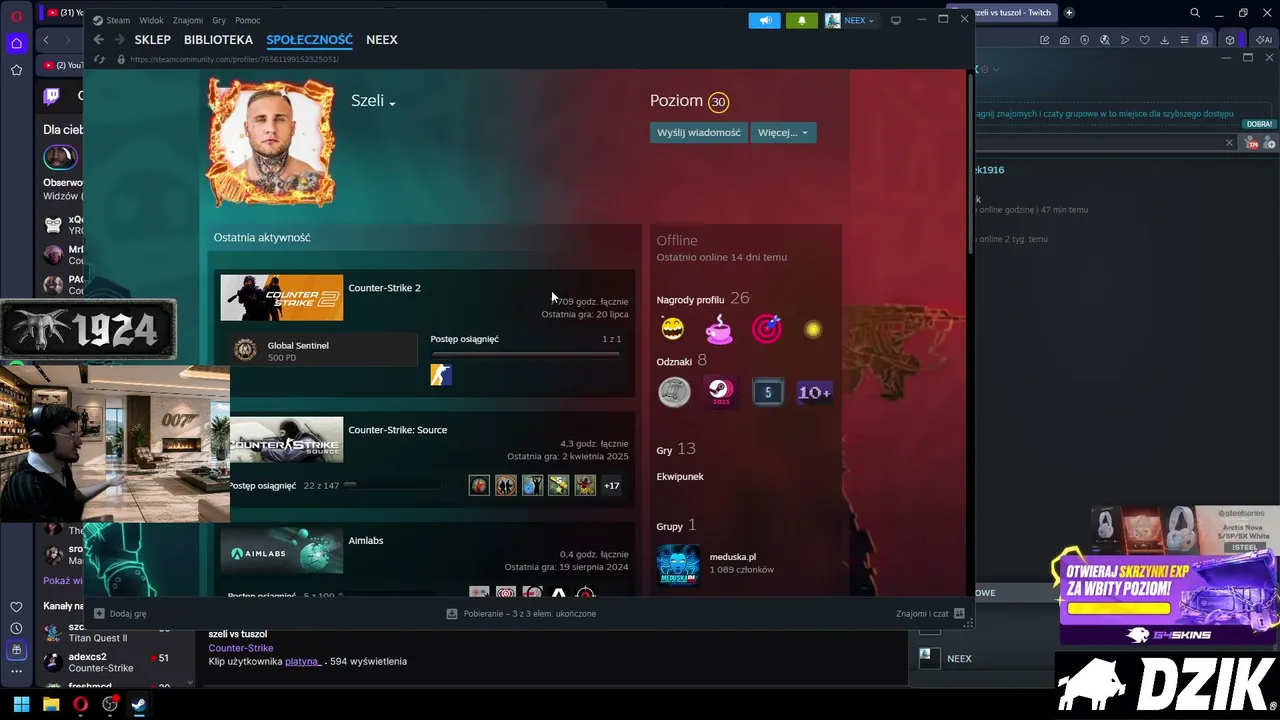Open the number 5 badge
Viewport: 1280px width, 720px height.
coord(768,392)
